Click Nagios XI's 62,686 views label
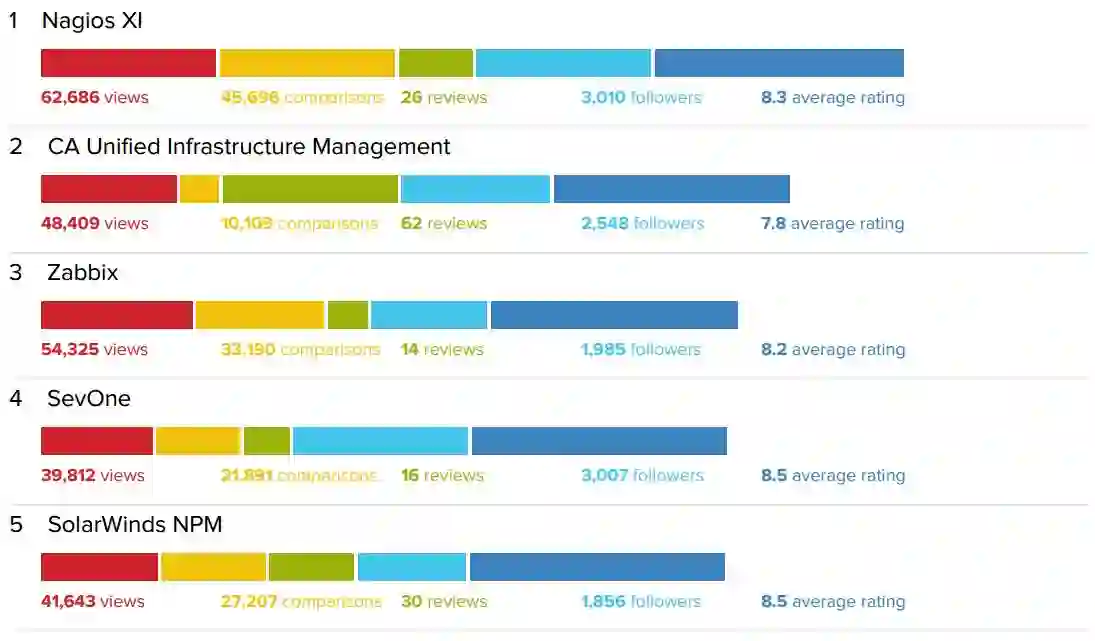This screenshot has height=641, width=1095. (x=94, y=98)
